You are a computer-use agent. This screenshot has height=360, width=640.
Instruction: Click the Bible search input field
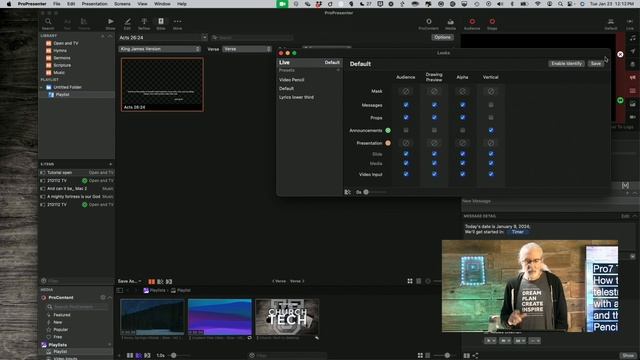pos(252,38)
